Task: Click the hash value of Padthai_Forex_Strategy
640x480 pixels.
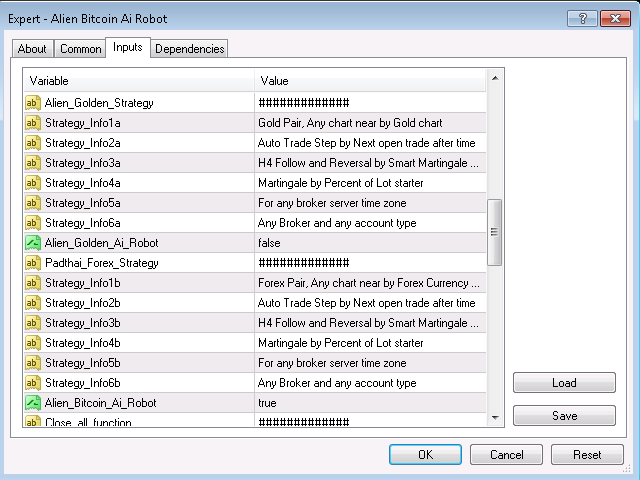Action: [x=304, y=263]
